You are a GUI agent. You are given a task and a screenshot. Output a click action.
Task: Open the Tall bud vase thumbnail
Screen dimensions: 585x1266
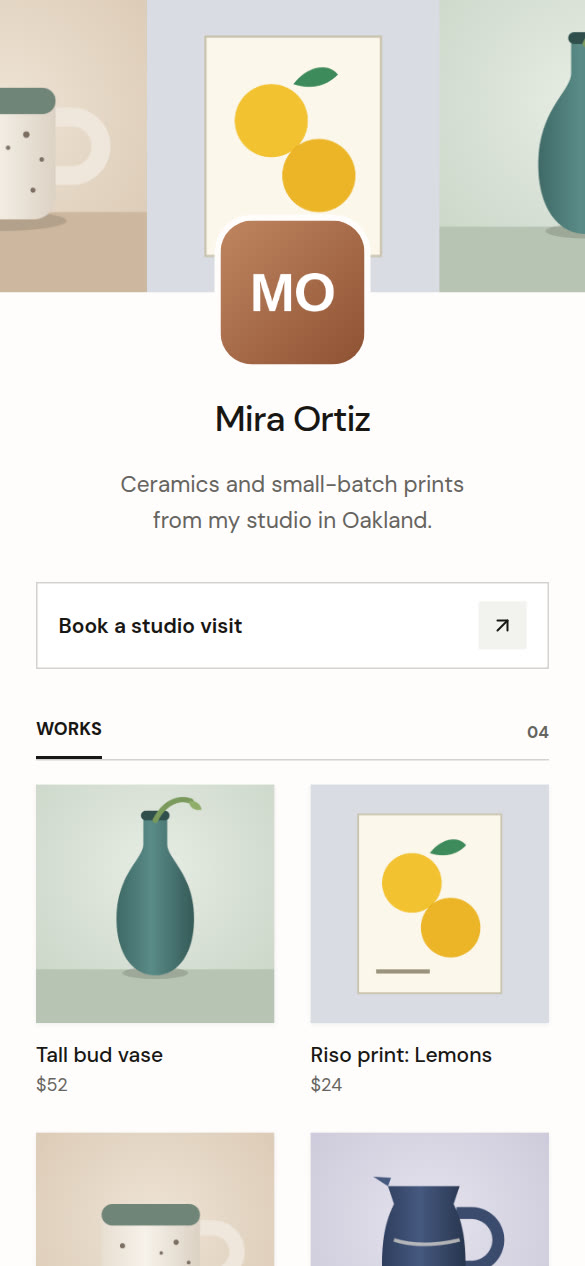155,904
